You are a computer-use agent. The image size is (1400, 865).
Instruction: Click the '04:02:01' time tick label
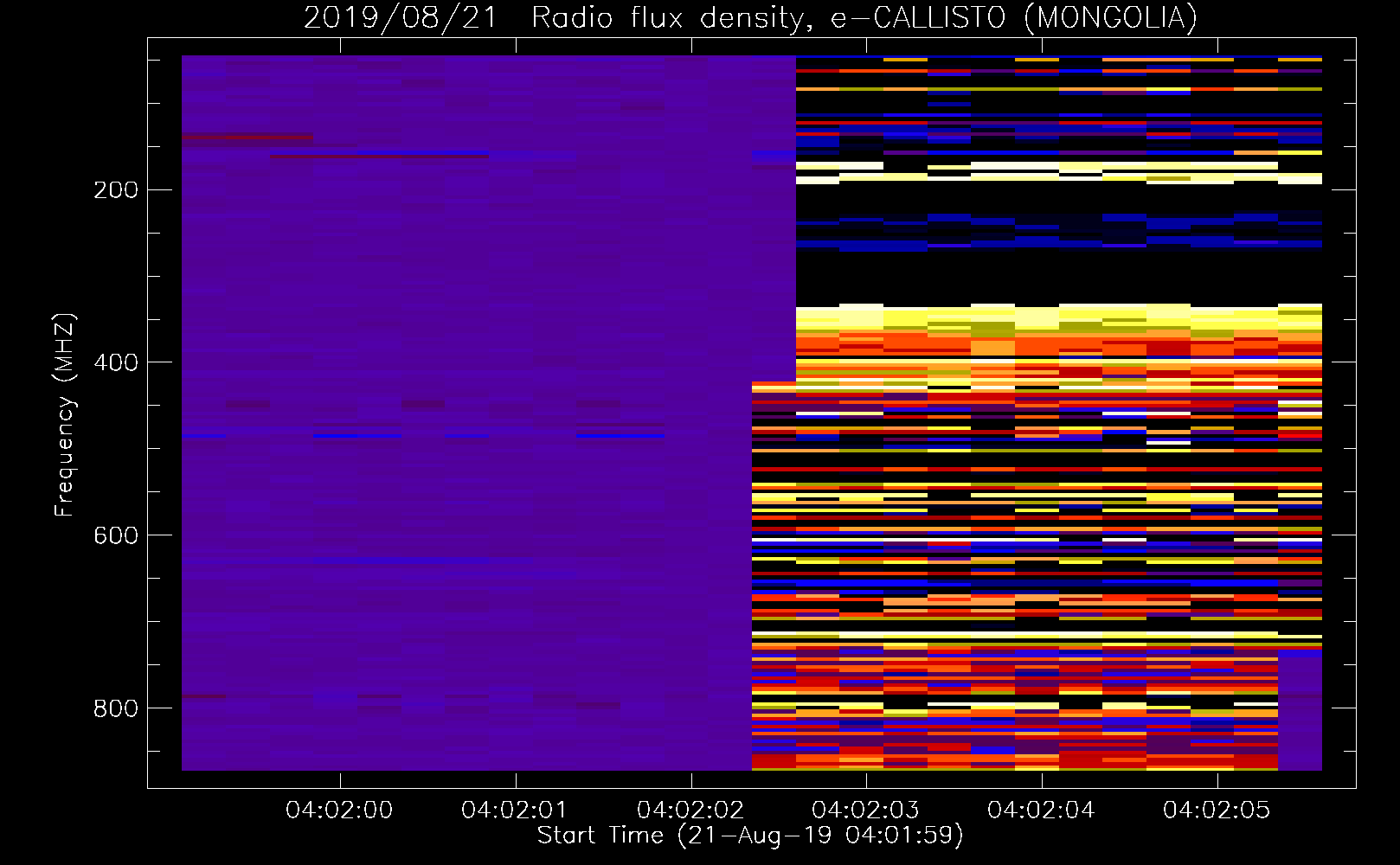[x=515, y=810]
